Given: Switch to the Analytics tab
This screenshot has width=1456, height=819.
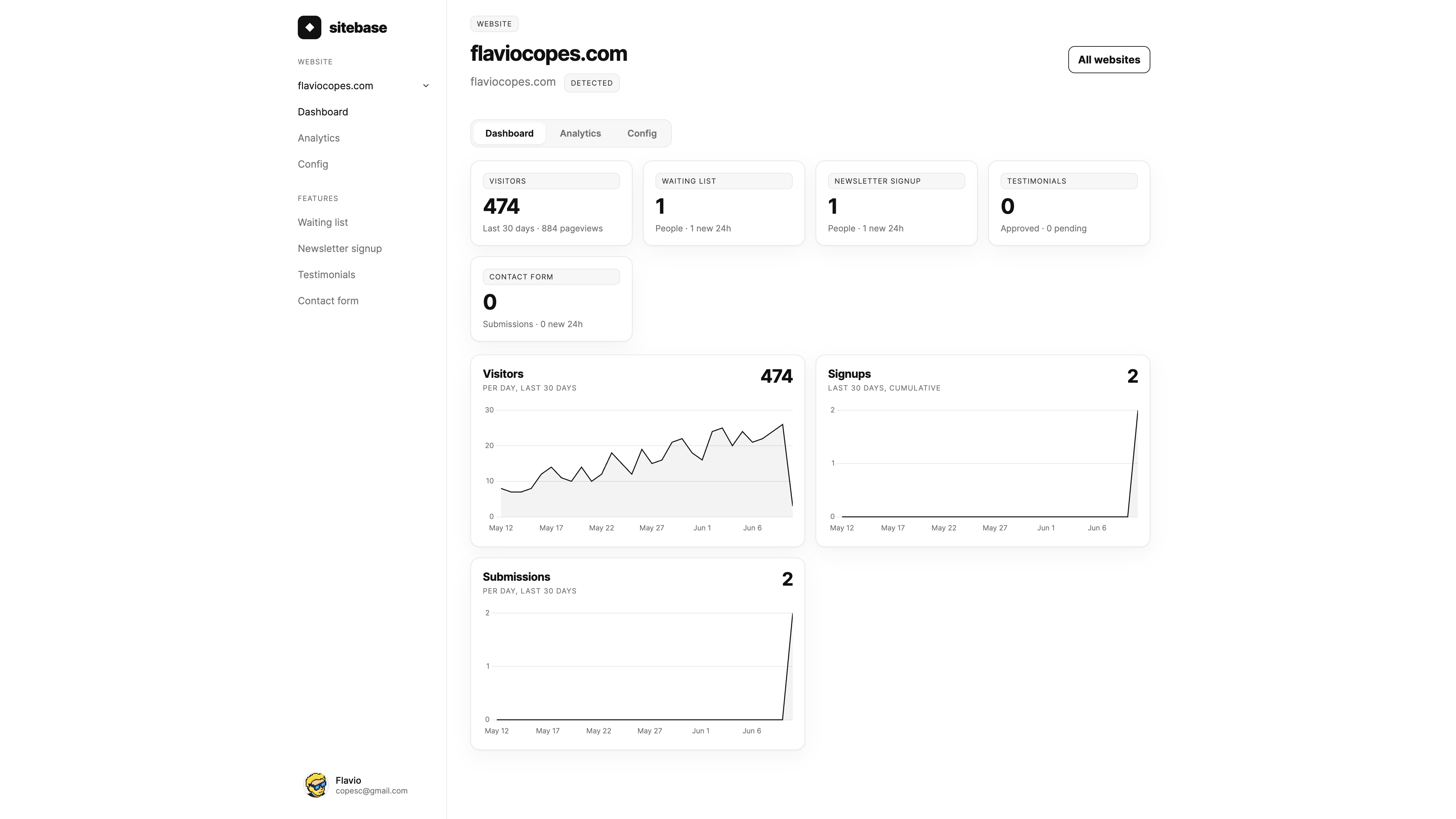Looking at the screenshot, I should coord(580,133).
